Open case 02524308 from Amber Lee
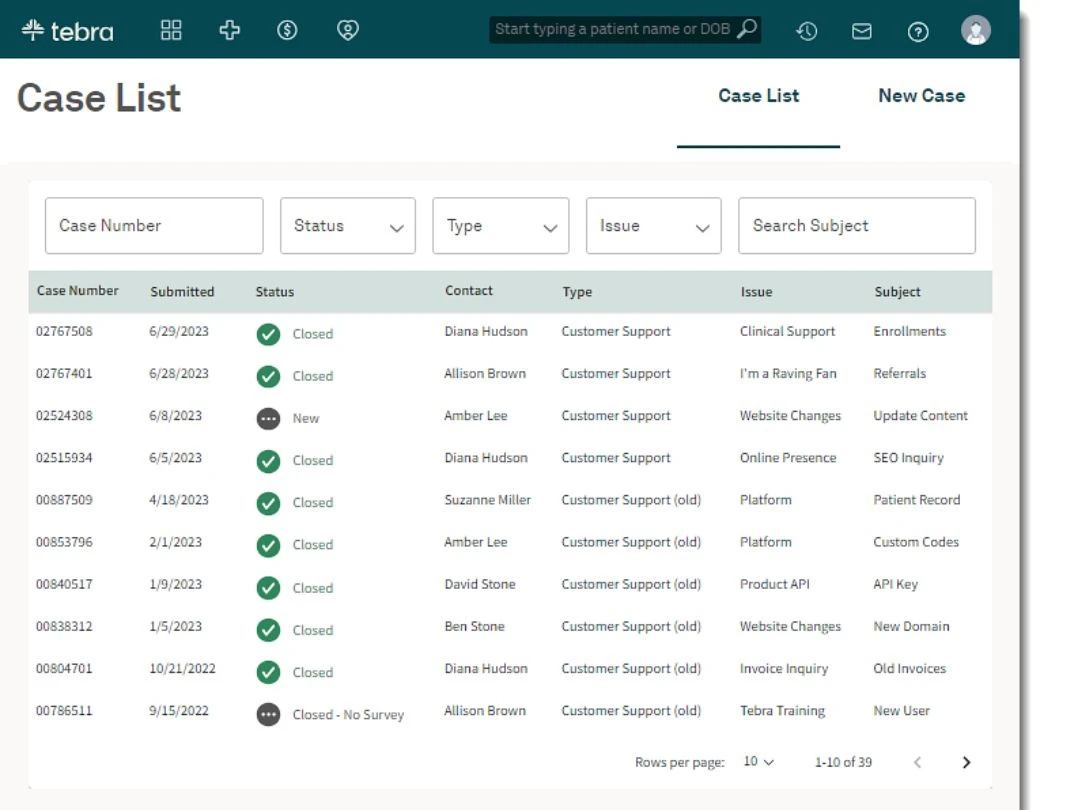The image size is (1080, 810). coord(64,416)
